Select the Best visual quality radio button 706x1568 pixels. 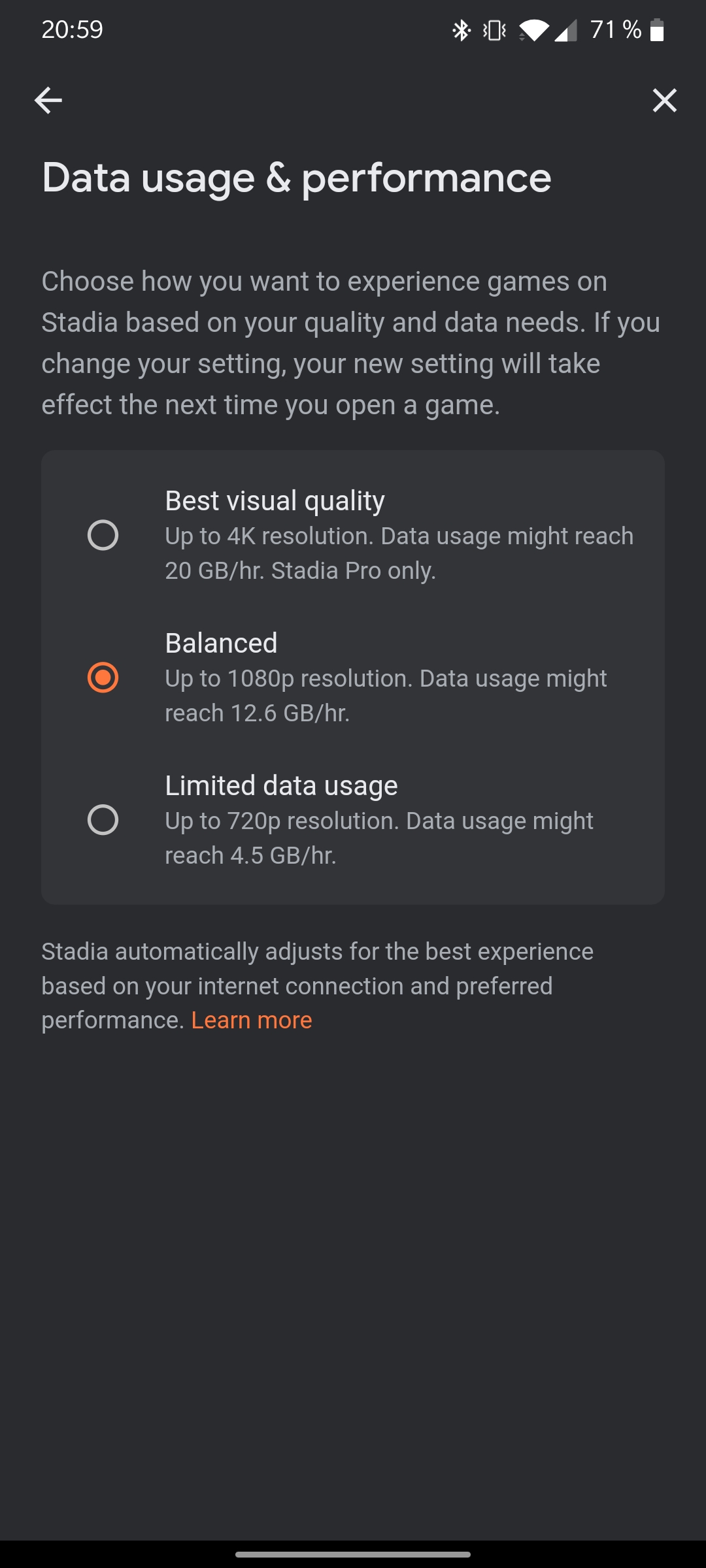tap(103, 535)
